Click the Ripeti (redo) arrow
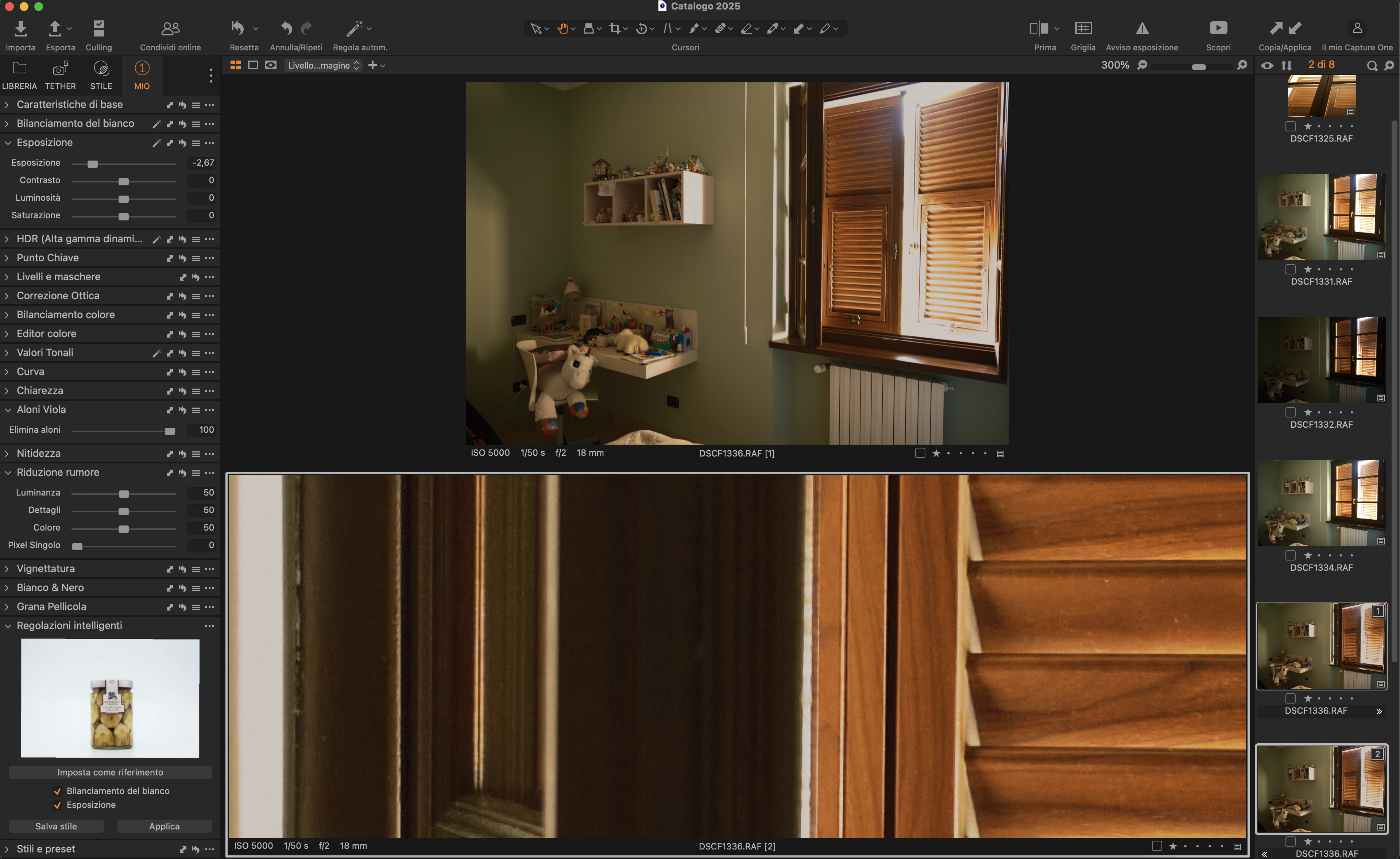This screenshot has height=859, width=1400. tap(306, 28)
